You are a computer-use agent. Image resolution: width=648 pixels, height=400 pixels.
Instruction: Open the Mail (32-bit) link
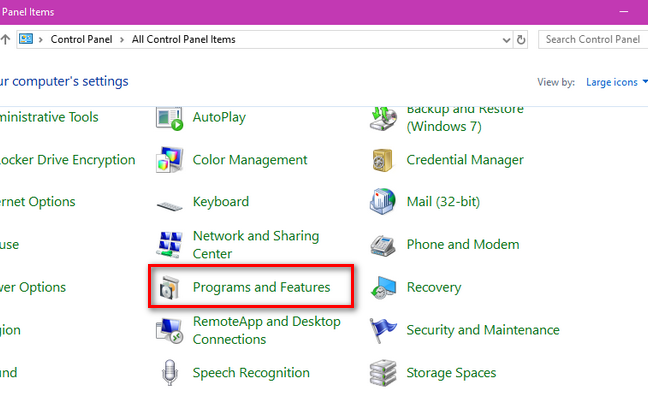point(443,202)
